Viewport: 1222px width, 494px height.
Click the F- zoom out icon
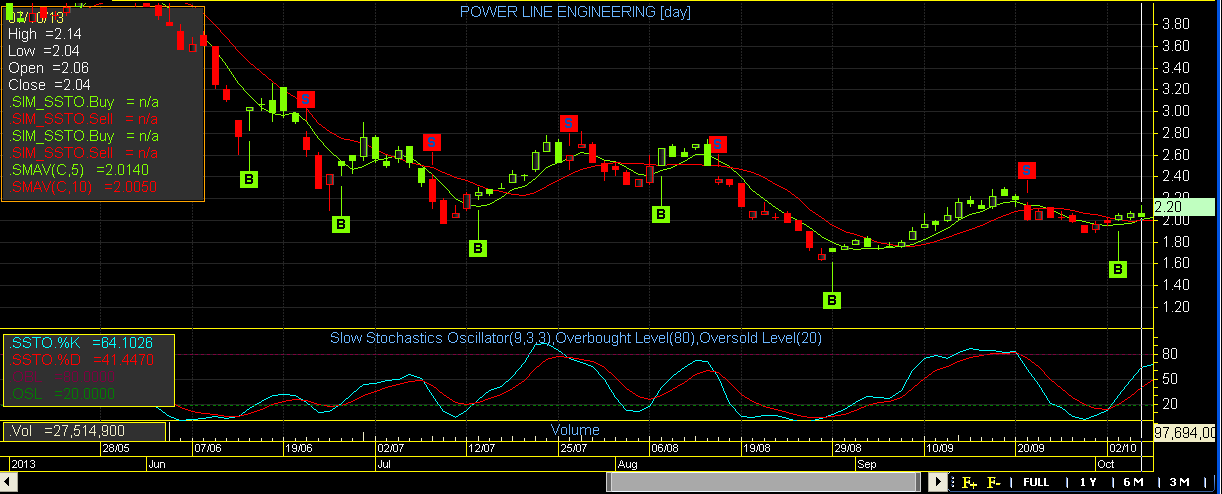pos(994,483)
